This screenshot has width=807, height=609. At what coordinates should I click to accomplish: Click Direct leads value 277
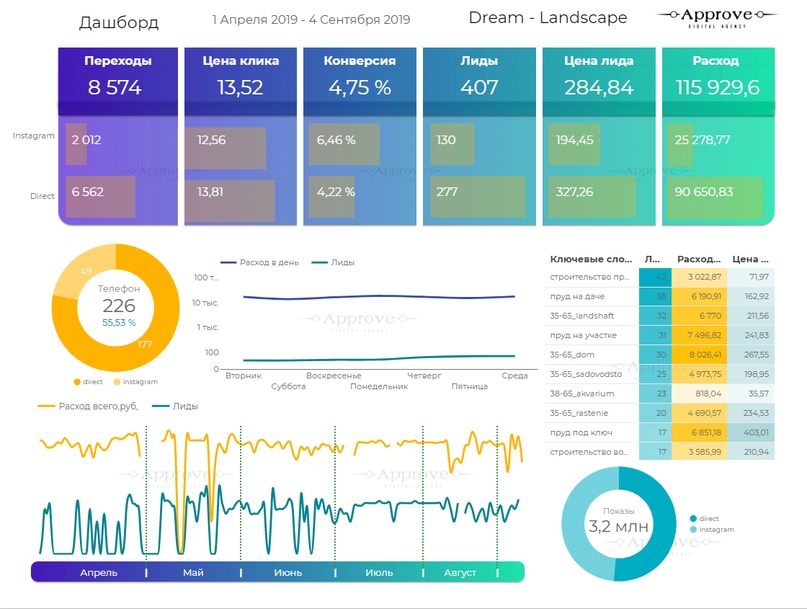pyautogui.click(x=447, y=192)
